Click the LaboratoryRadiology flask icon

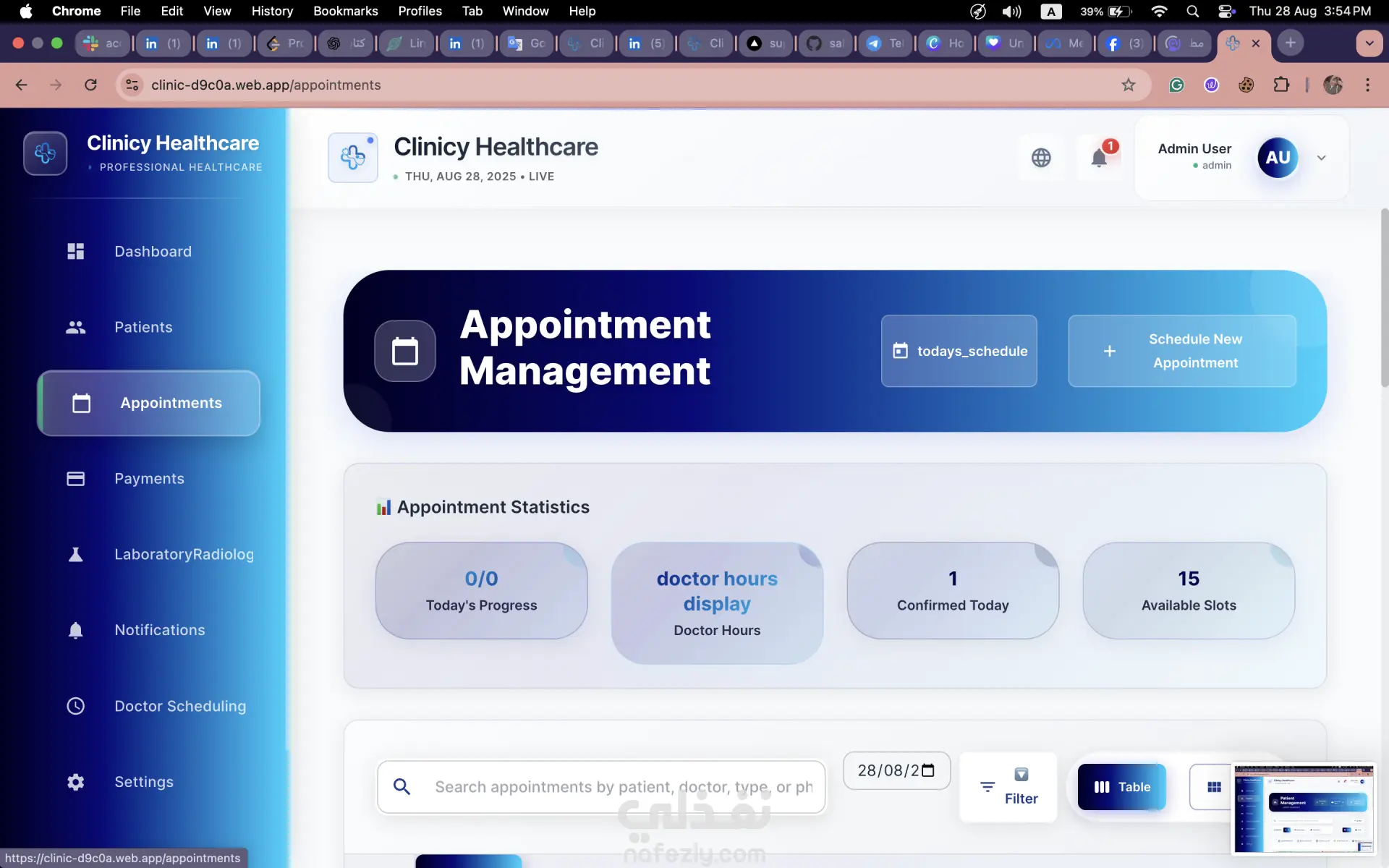(76, 554)
